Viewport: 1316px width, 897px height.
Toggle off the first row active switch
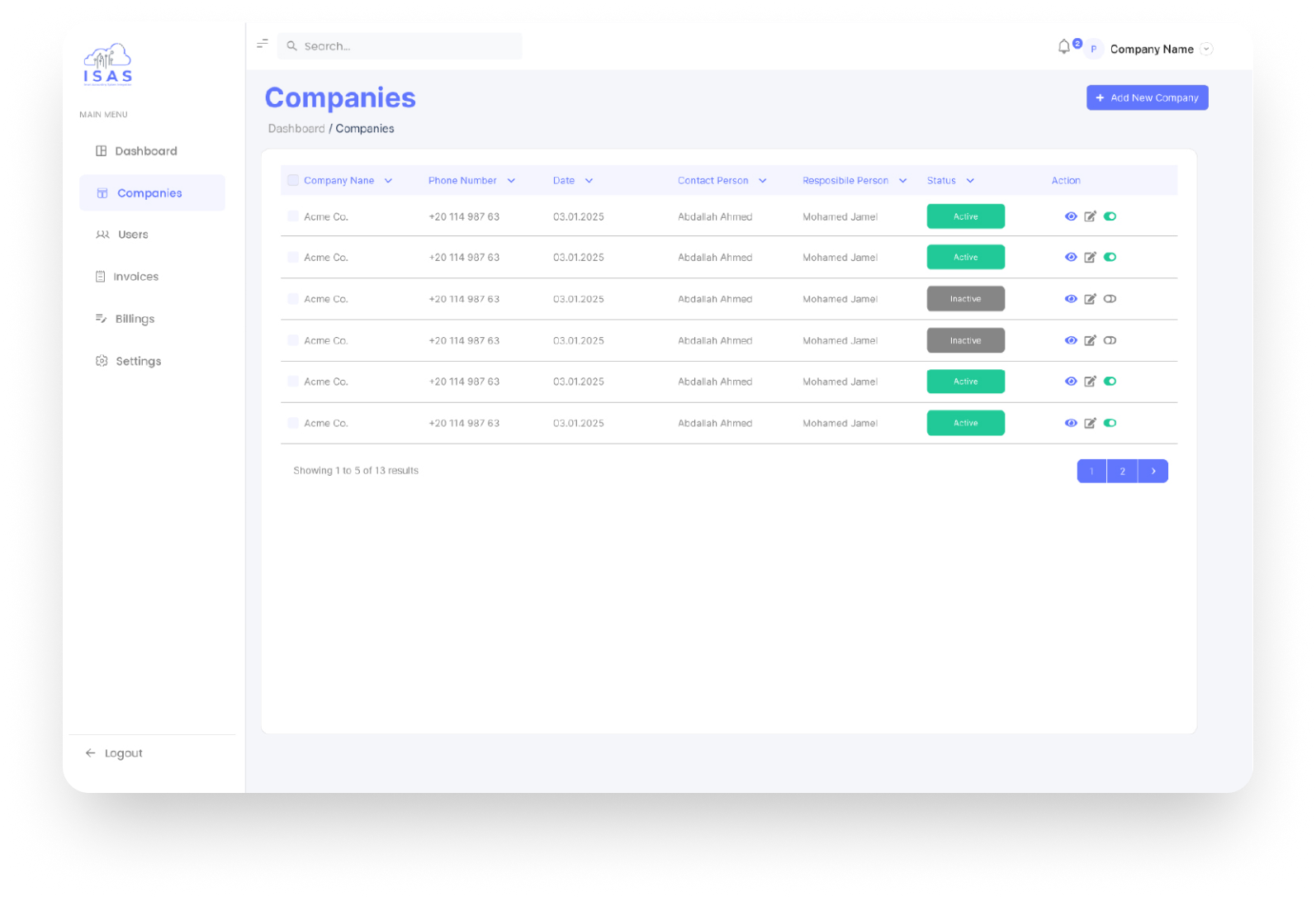point(1110,216)
